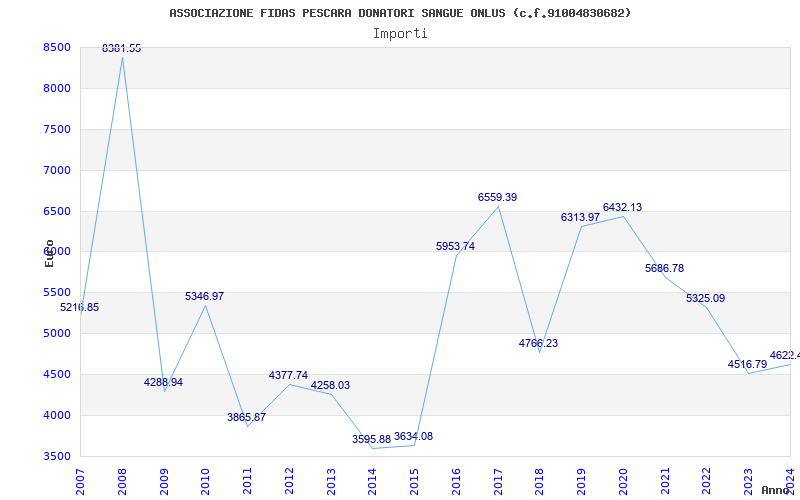Viewport: 800px width, 500px height.
Task: Click the Euro axis title
Action: (x=49, y=254)
